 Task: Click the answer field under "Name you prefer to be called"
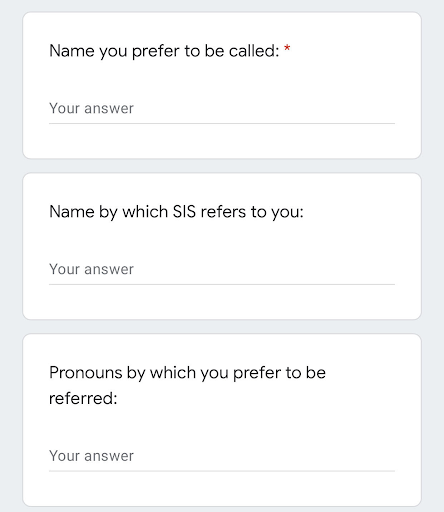point(222,109)
